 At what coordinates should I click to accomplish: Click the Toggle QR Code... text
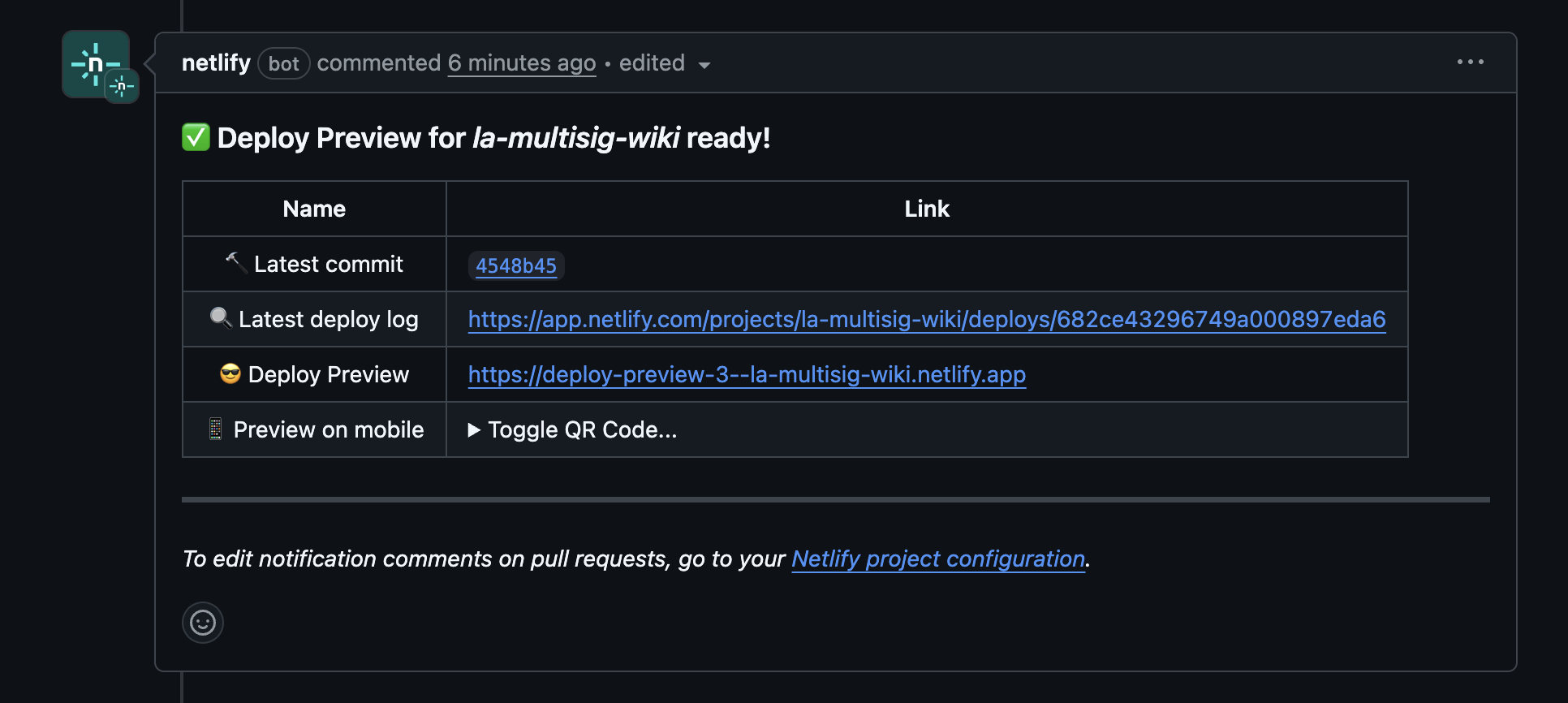tap(583, 429)
